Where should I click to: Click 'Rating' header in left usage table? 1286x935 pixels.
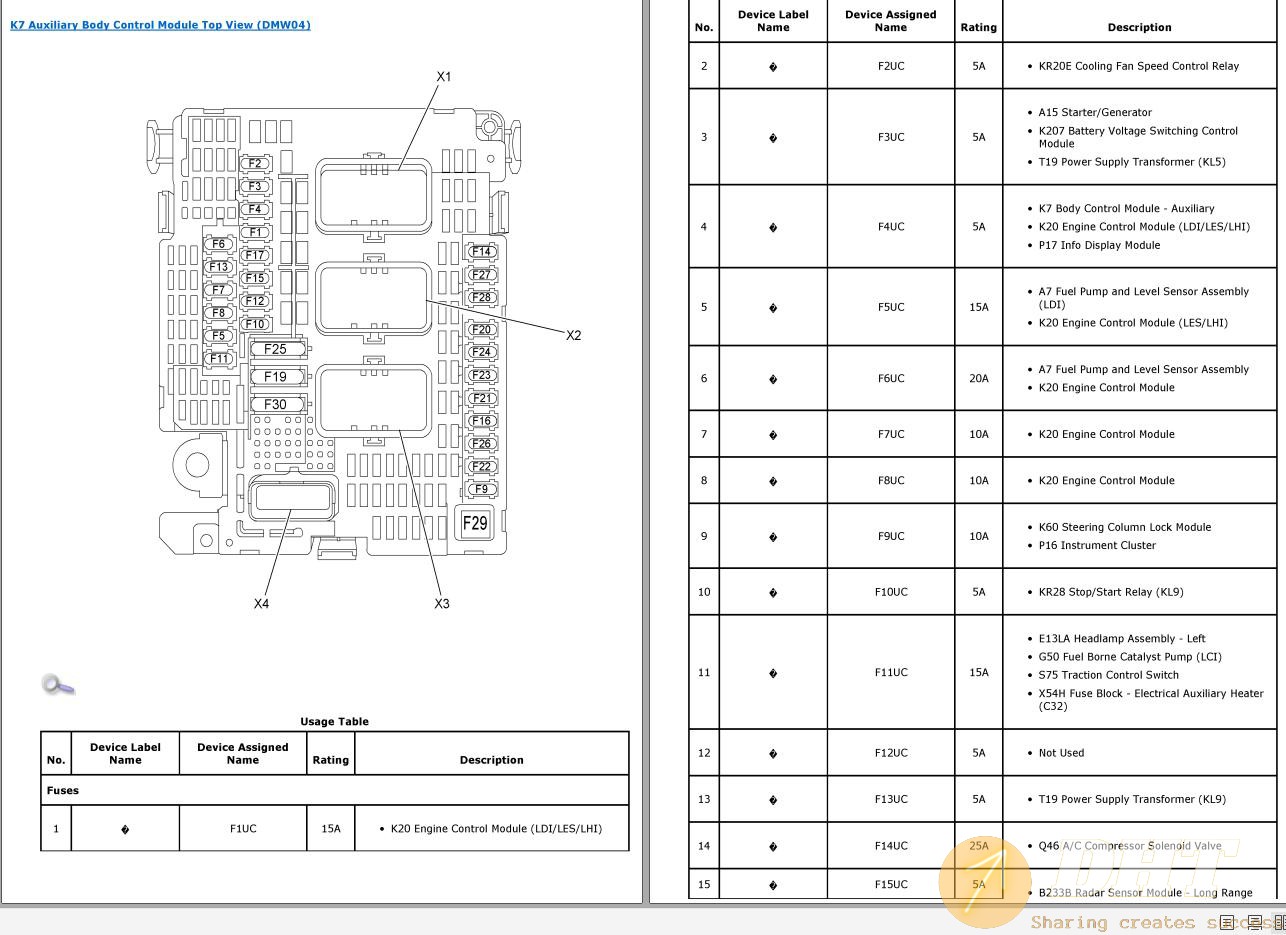pos(331,760)
